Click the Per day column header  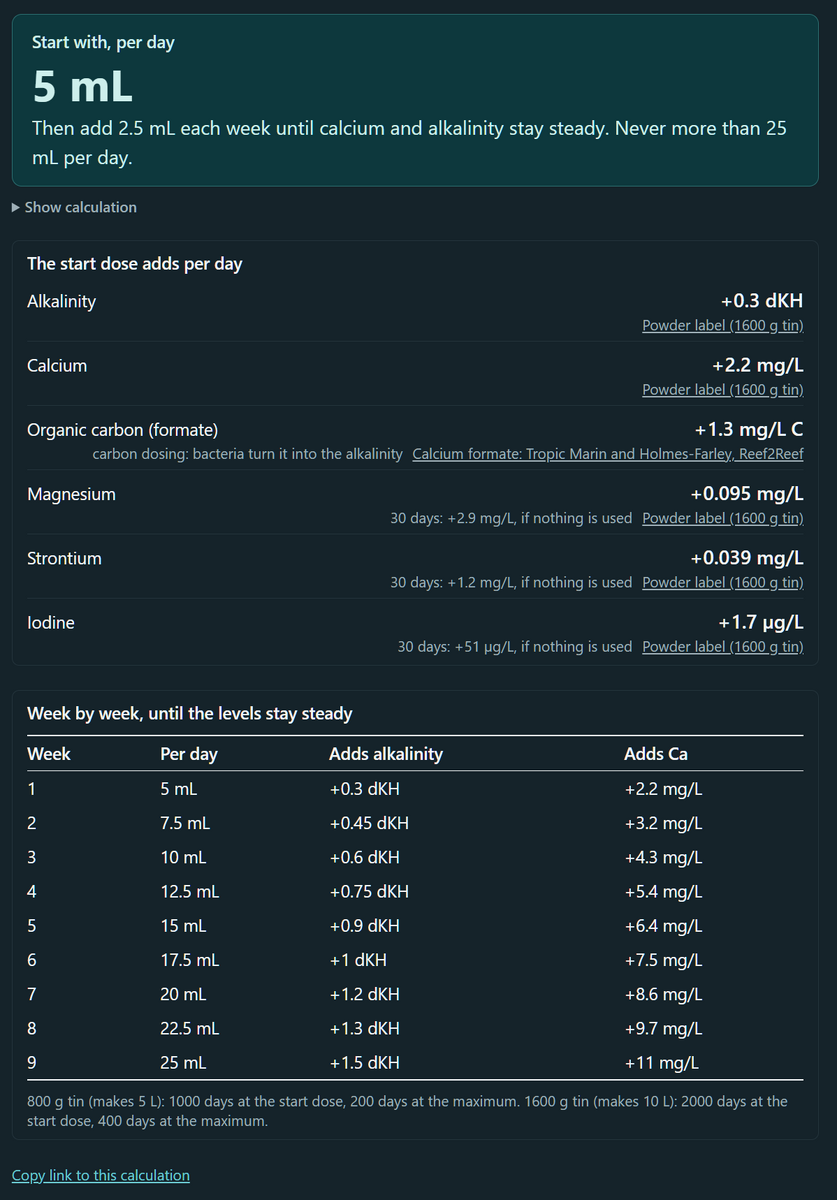(x=189, y=754)
